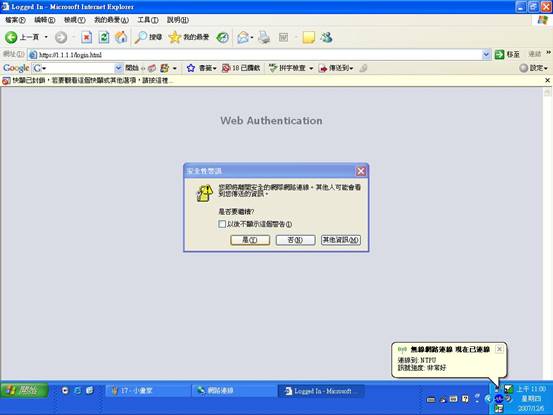Expand the Mail button dropdown arrow

252,37
